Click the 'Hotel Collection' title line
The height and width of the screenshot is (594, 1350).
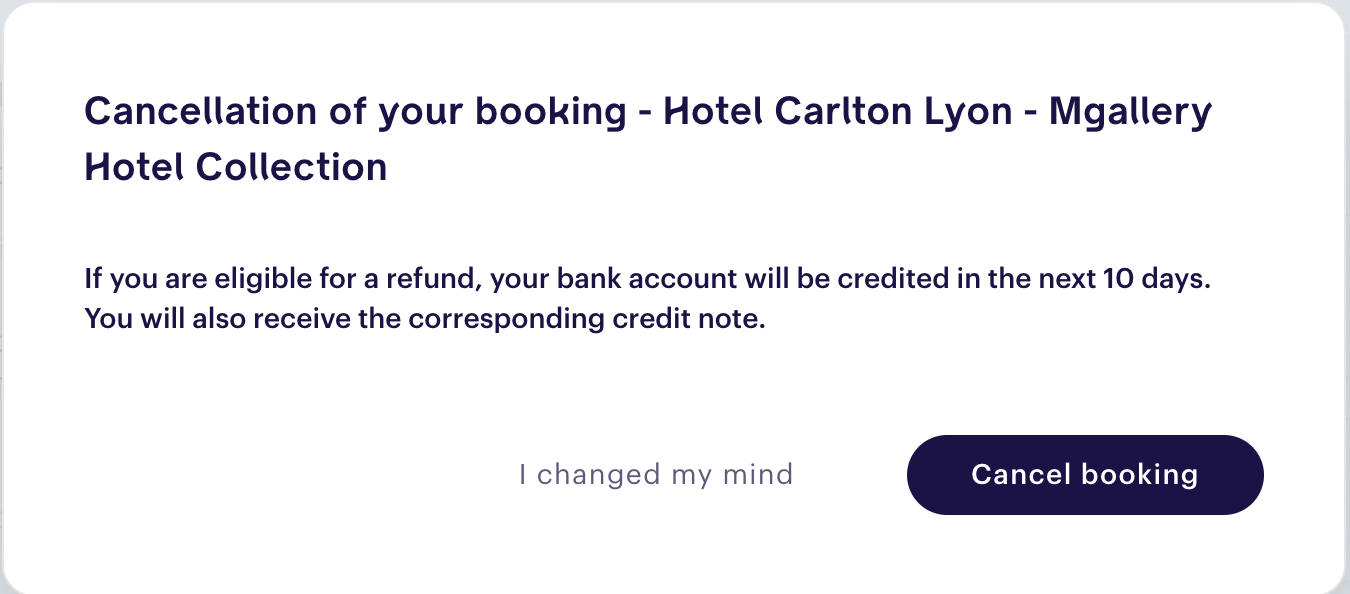[x=236, y=167]
